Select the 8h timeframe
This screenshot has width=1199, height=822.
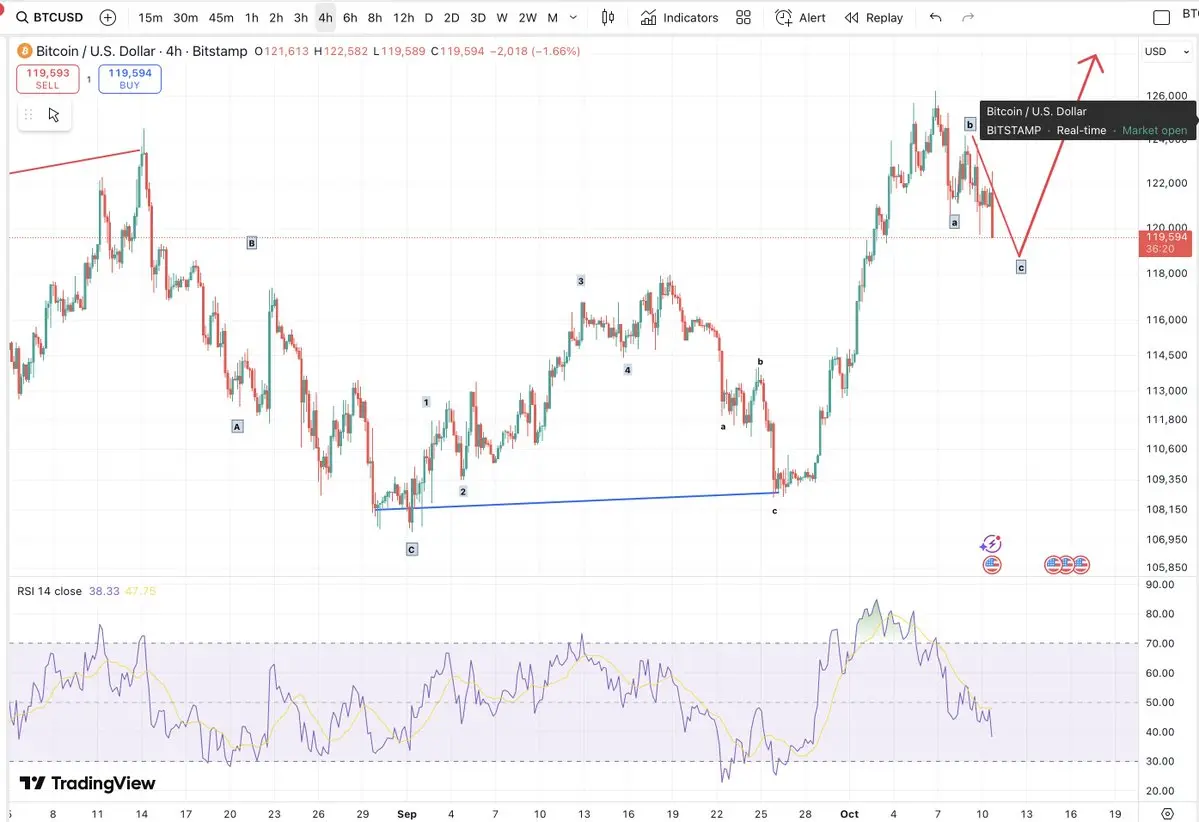pos(375,18)
